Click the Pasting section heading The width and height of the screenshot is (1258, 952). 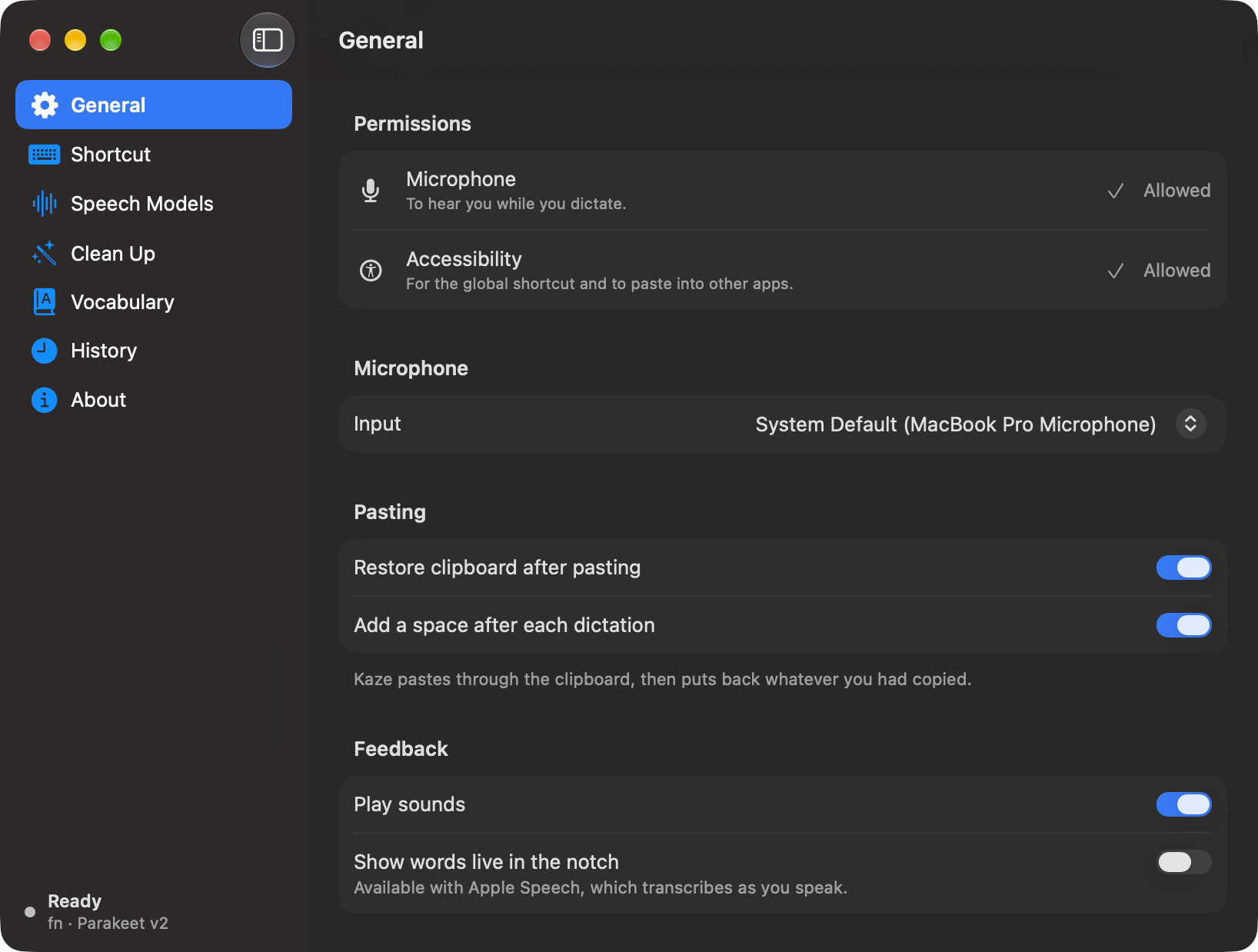click(x=390, y=512)
